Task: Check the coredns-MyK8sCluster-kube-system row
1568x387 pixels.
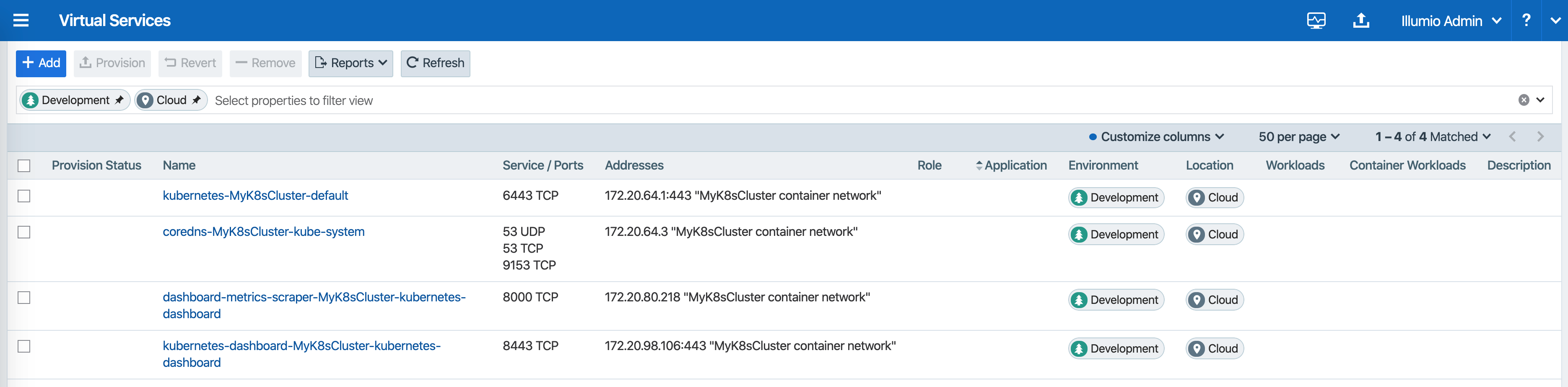Action: click(x=24, y=232)
